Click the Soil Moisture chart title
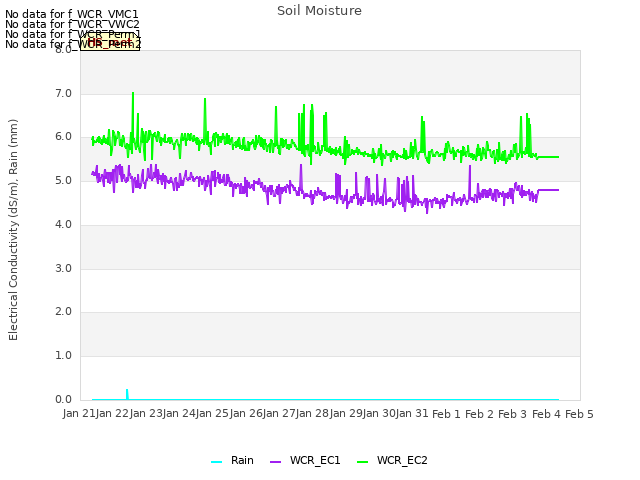Screen dimensions: 640x480 (319, 11)
